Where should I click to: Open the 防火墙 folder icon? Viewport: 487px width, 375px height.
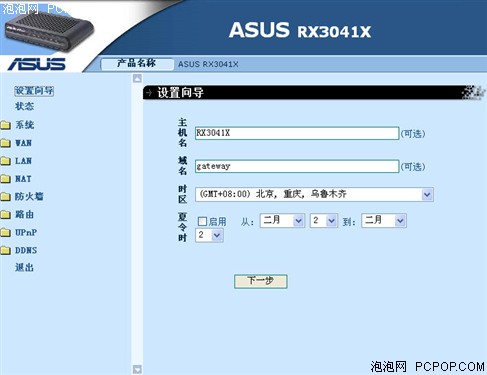(5, 197)
